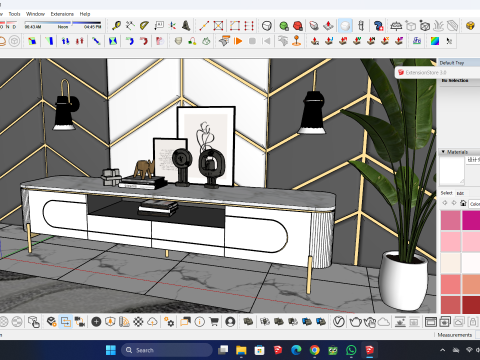Edit the material name field
480x360 pixels.
(473, 160)
